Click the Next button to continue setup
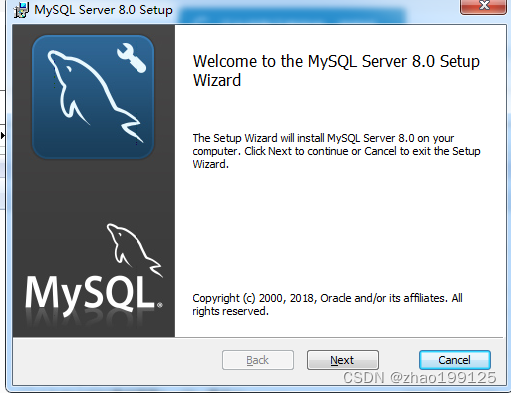 pyautogui.click(x=343, y=360)
